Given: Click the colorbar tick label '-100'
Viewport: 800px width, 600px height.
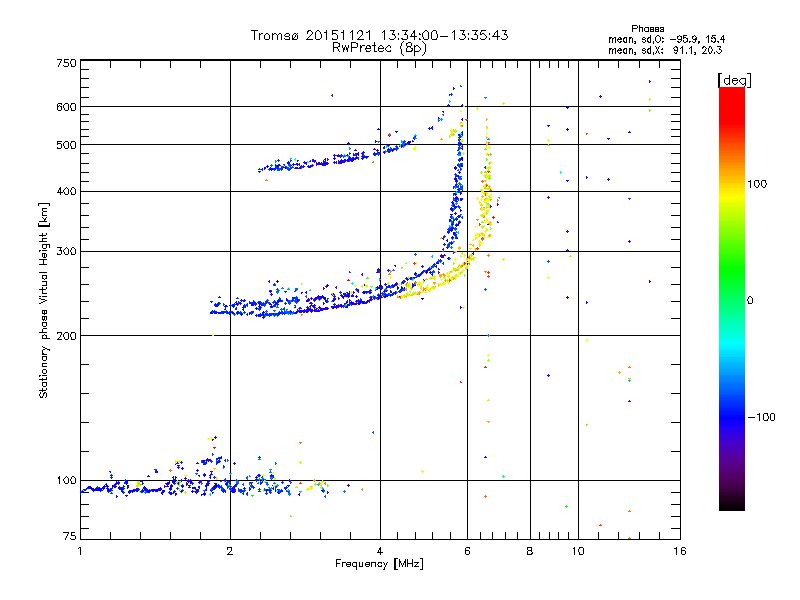Looking at the screenshot, I should pos(761,417).
